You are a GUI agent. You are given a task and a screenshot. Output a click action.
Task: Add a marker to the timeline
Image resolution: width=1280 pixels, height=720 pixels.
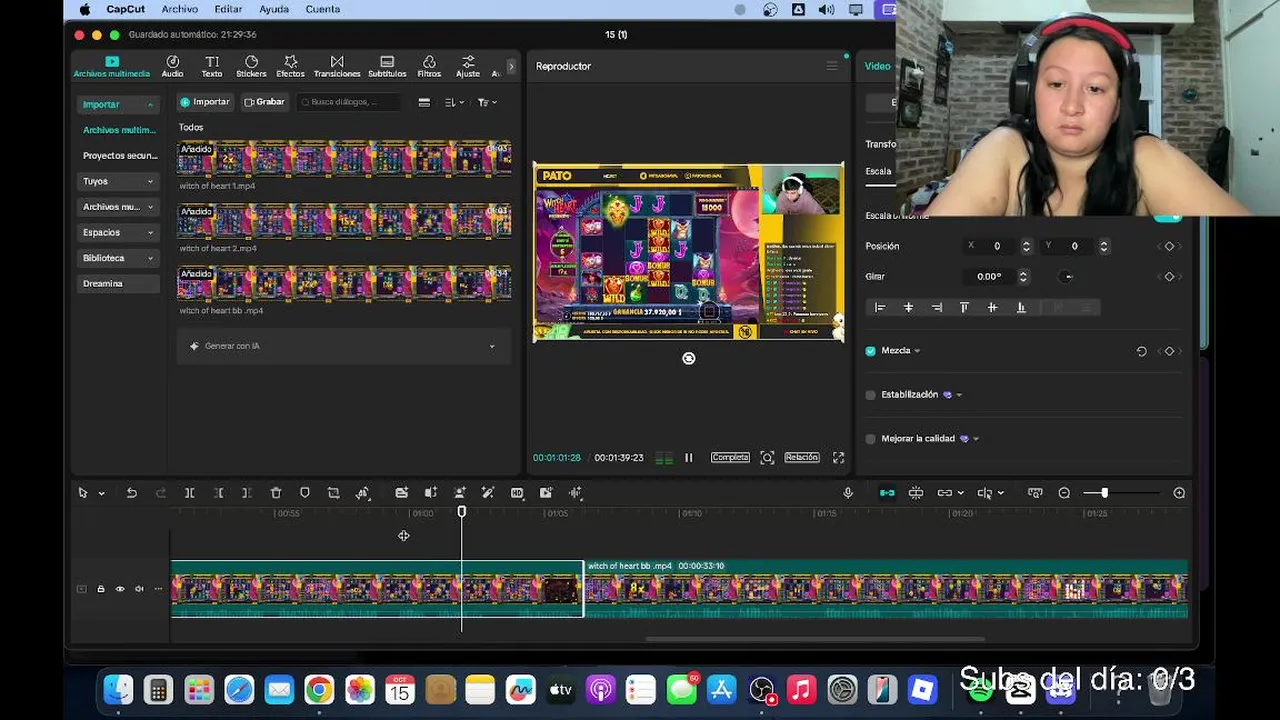tap(305, 493)
